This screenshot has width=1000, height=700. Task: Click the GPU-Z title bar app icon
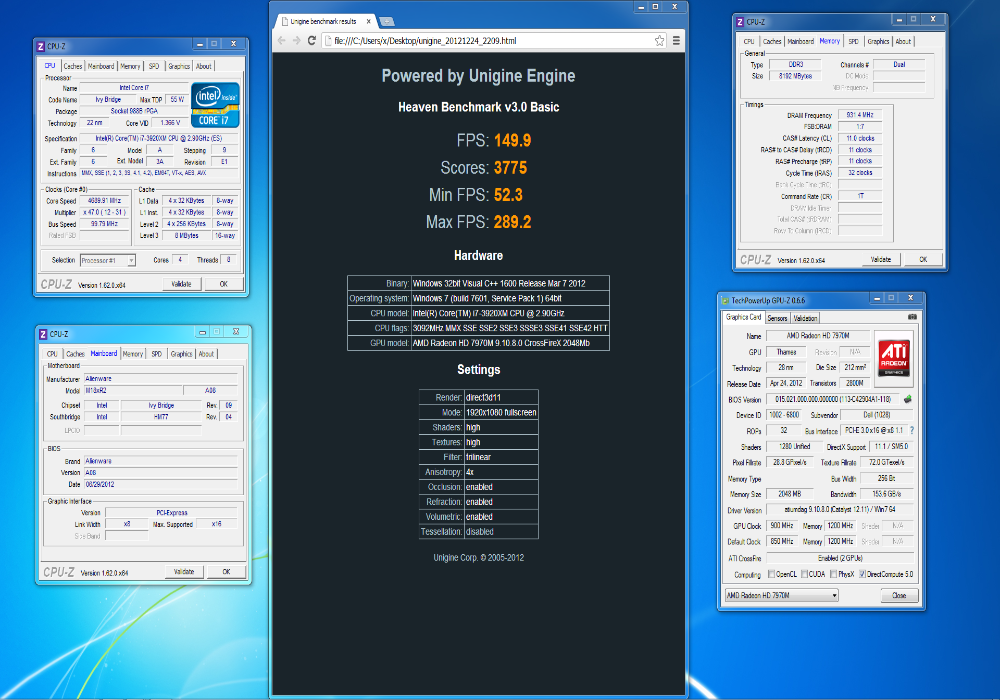click(x=724, y=300)
